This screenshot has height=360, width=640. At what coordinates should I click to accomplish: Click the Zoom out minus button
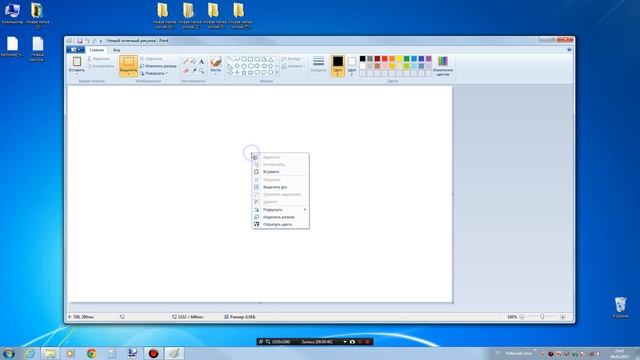click(x=522, y=317)
